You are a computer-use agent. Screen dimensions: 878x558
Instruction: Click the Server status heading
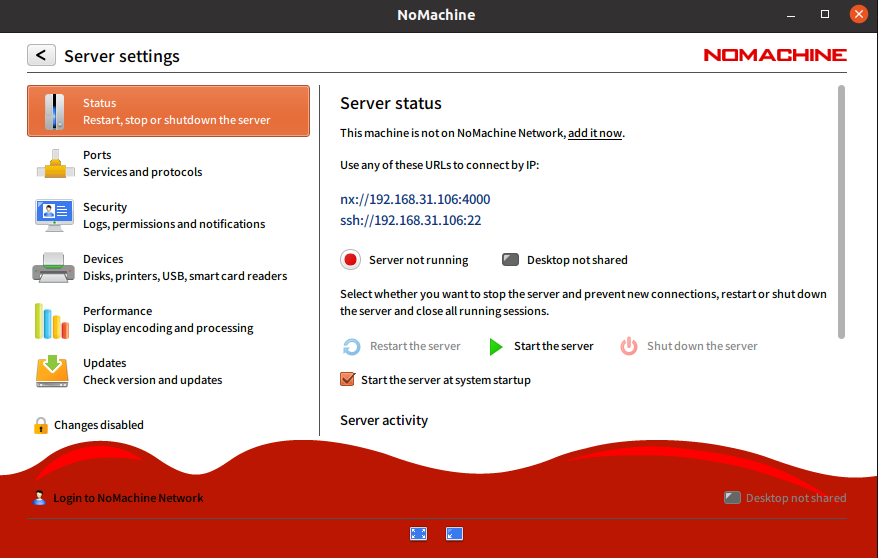pos(391,104)
